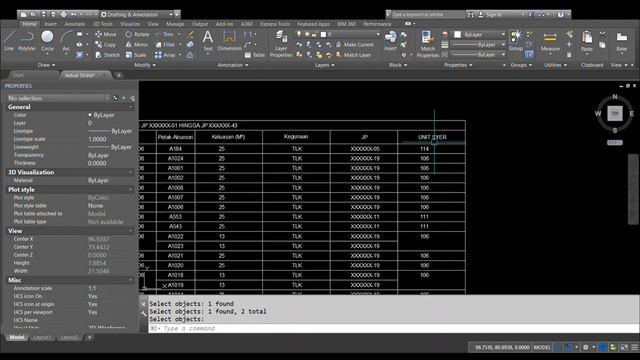
Task: Switch to the Layout1 tab
Action: (x=42, y=337)
